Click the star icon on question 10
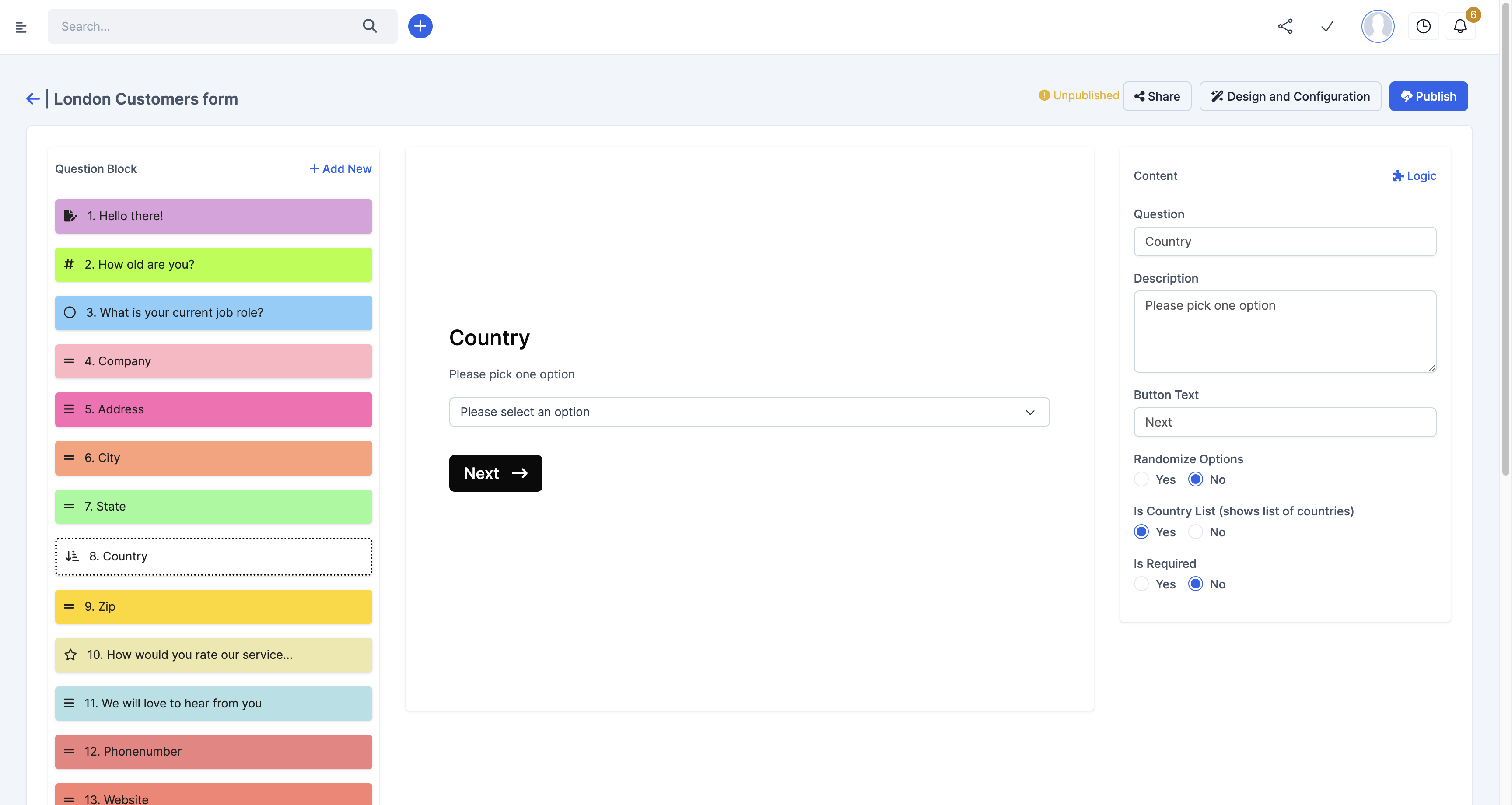1512x805 pixels. [70, 654]
